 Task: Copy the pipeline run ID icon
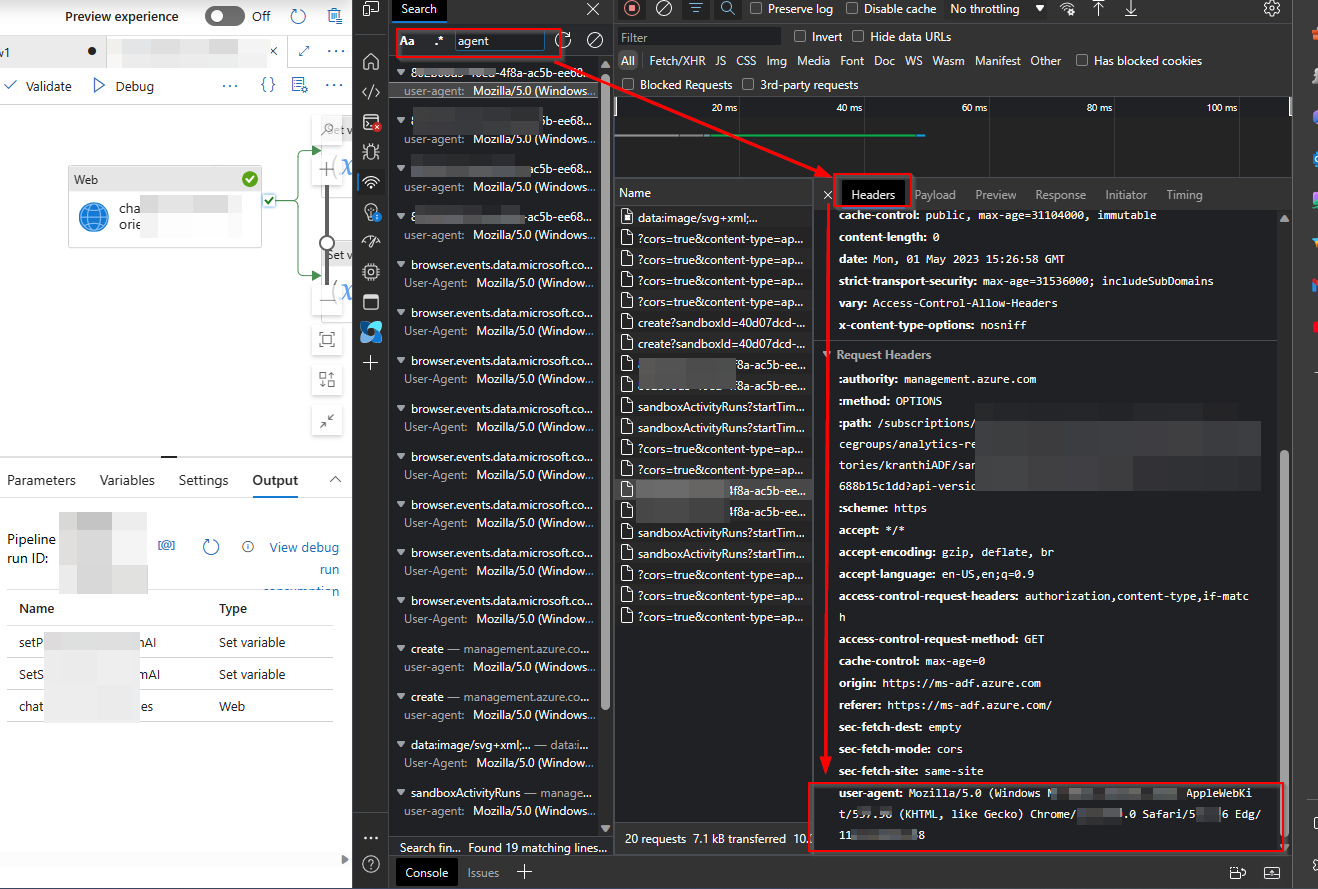tap(167, 546)
